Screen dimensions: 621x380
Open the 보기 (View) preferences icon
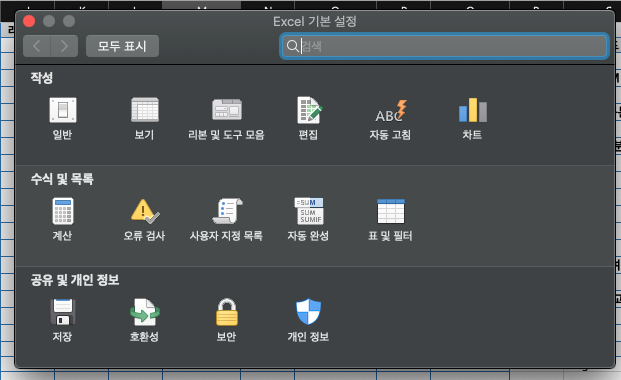(145, 110)
